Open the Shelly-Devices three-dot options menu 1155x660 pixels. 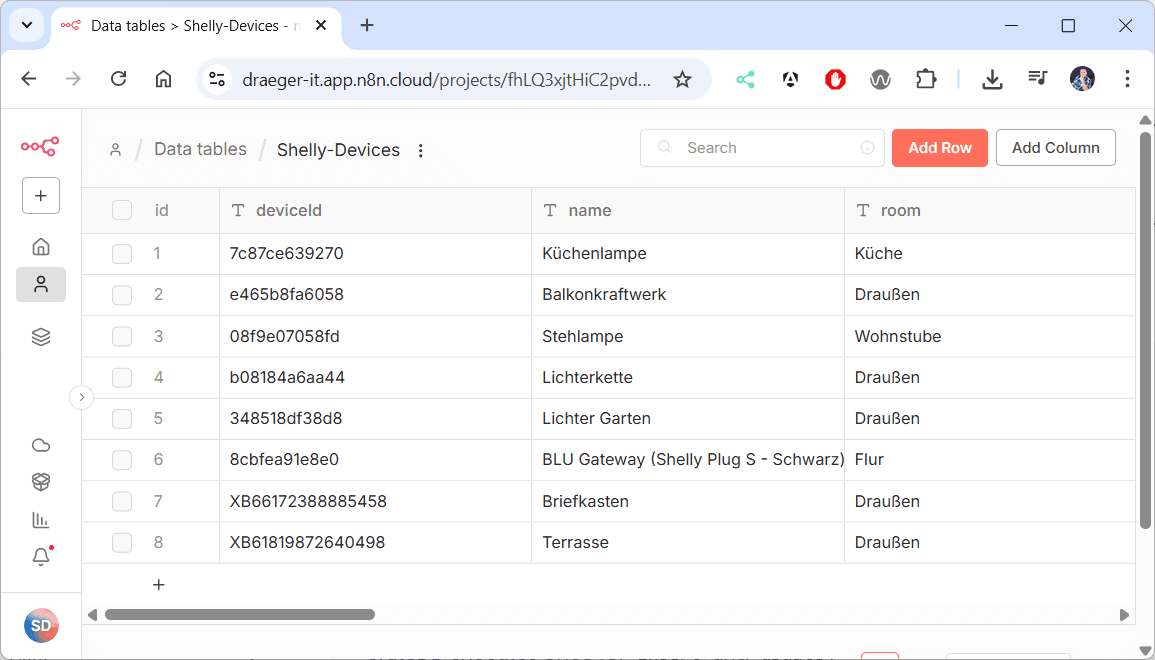click(x=420, y=150)
